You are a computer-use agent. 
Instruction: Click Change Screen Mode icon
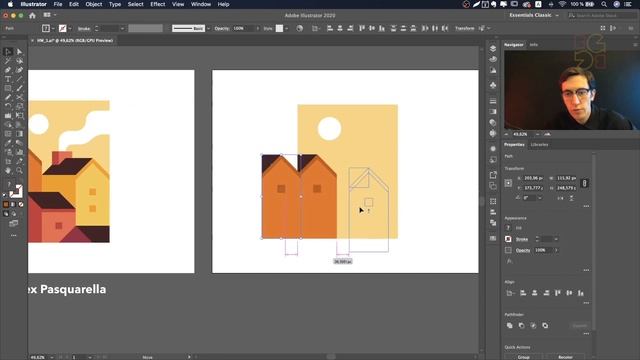coord(13,223)
